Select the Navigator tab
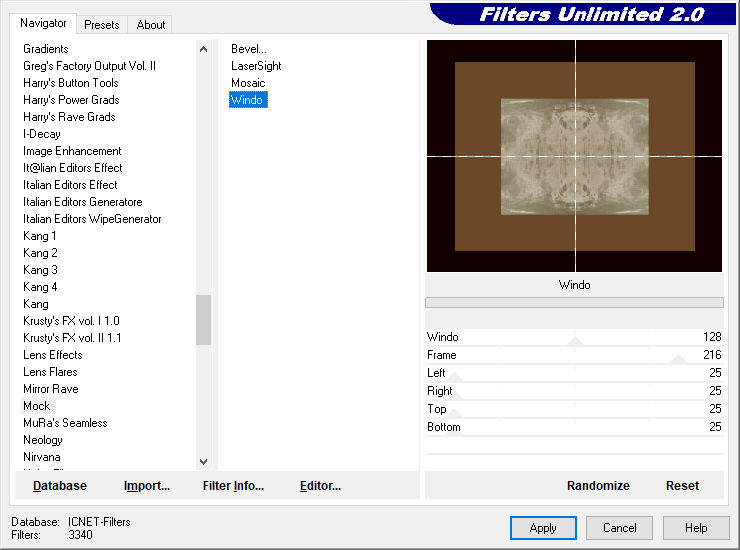This screenshot has height=550, width=740. (x=43, y=23)
